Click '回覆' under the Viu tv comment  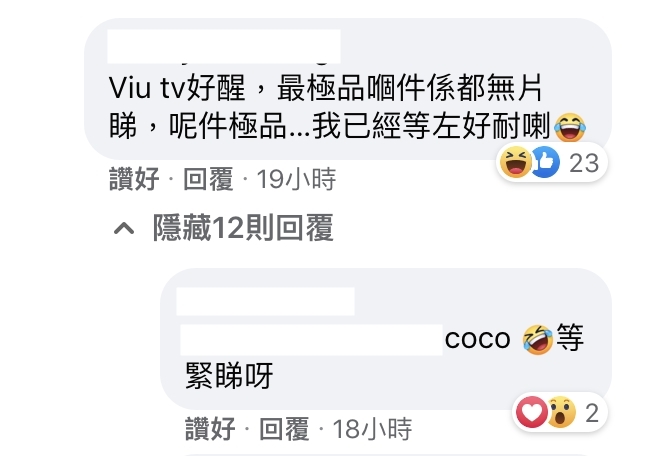pyautogui.click(x=208, y=179)
